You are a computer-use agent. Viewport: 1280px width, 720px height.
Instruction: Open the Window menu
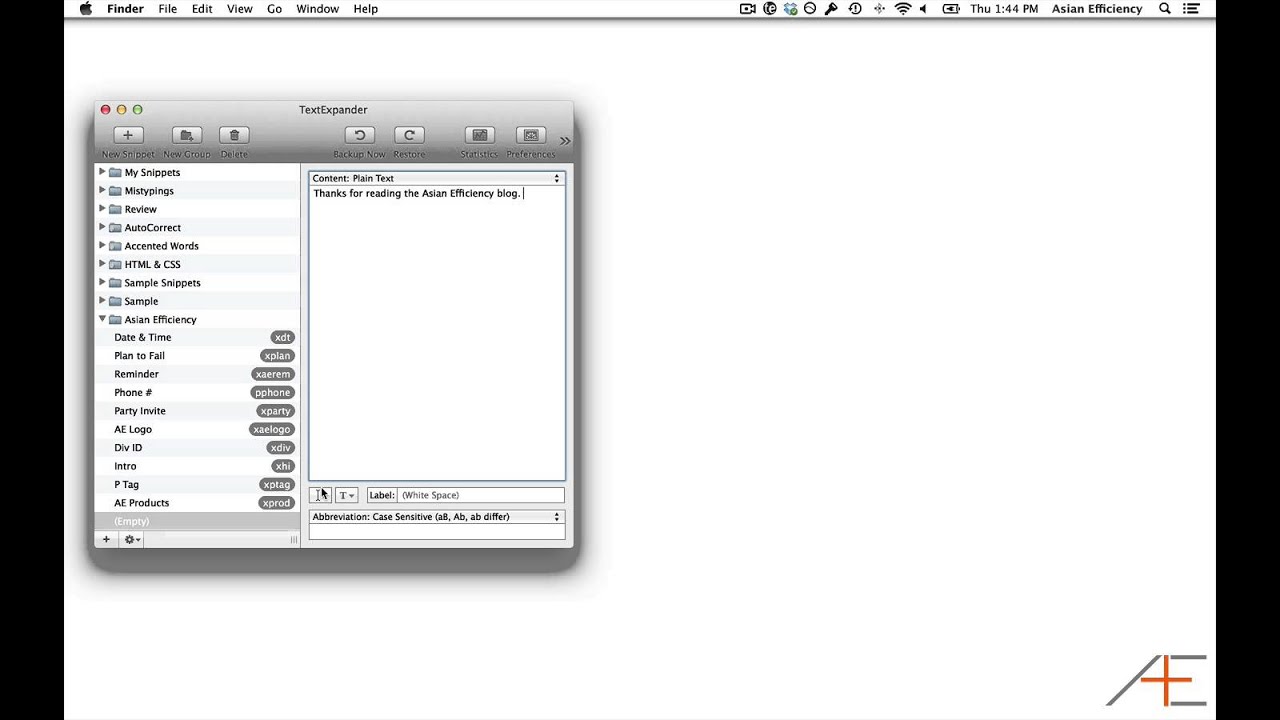(x=317, y=9)
